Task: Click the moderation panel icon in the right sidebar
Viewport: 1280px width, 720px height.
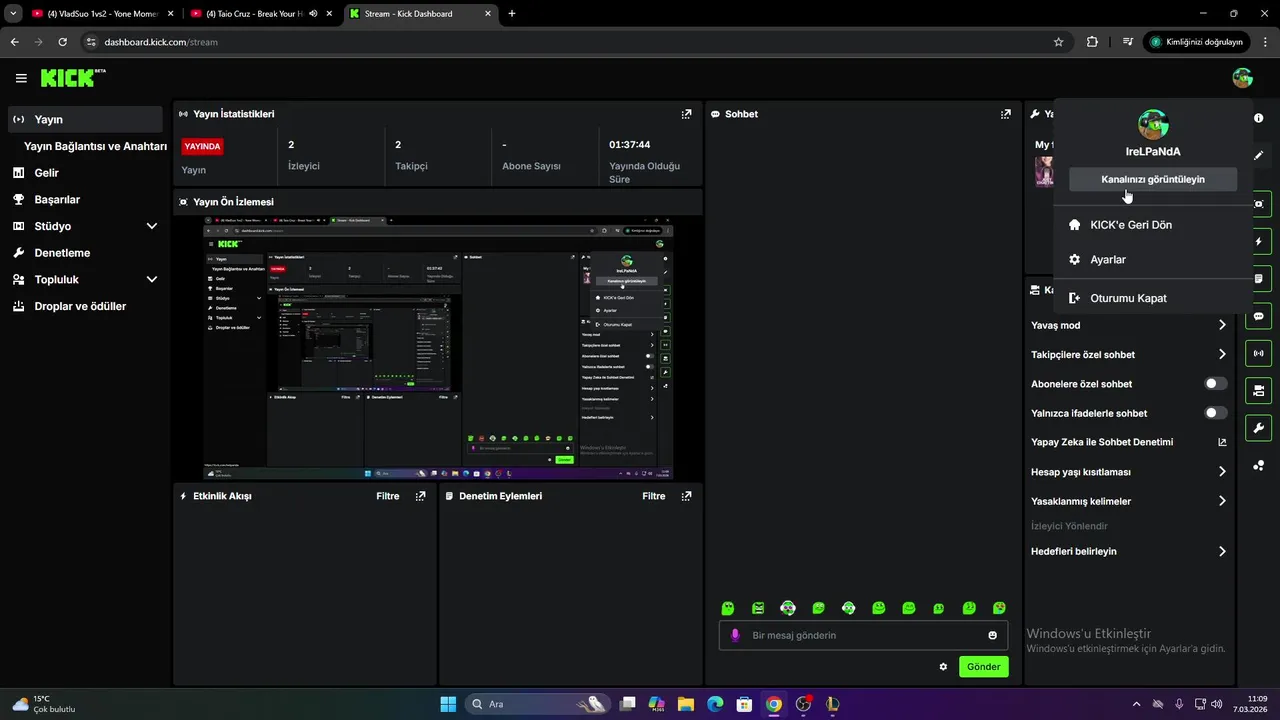Action: coord(1259,390)
